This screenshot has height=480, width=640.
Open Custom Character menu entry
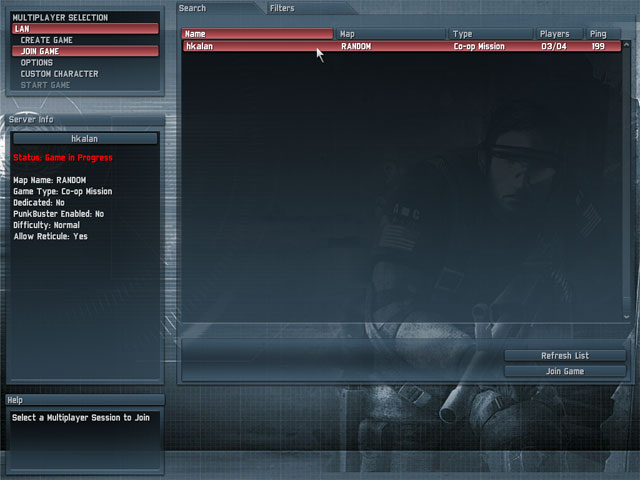(60, 74)
